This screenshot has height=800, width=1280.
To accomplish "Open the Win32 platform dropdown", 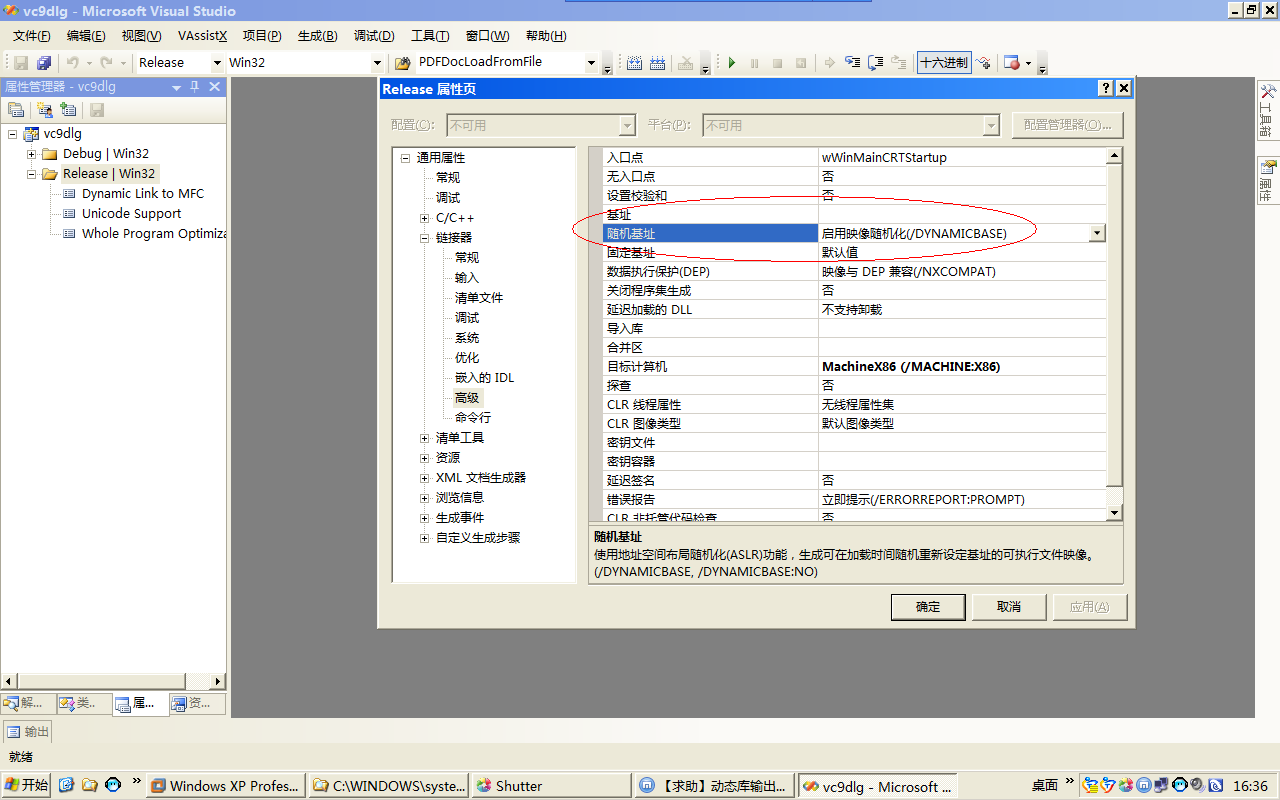I will coord(378,63).
